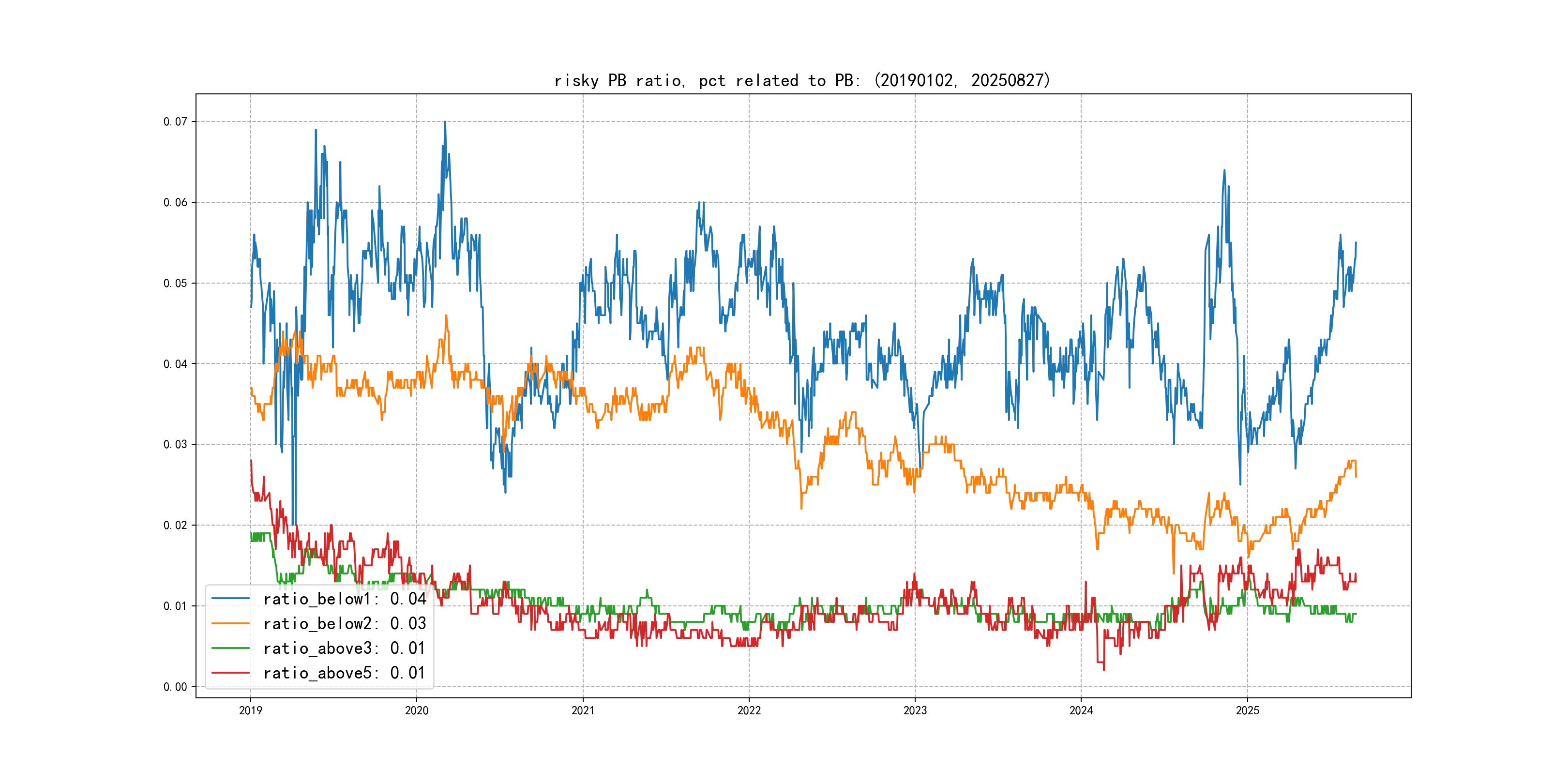
Task: Click the 2019 x-axis tick label
Action: (250, 710)
